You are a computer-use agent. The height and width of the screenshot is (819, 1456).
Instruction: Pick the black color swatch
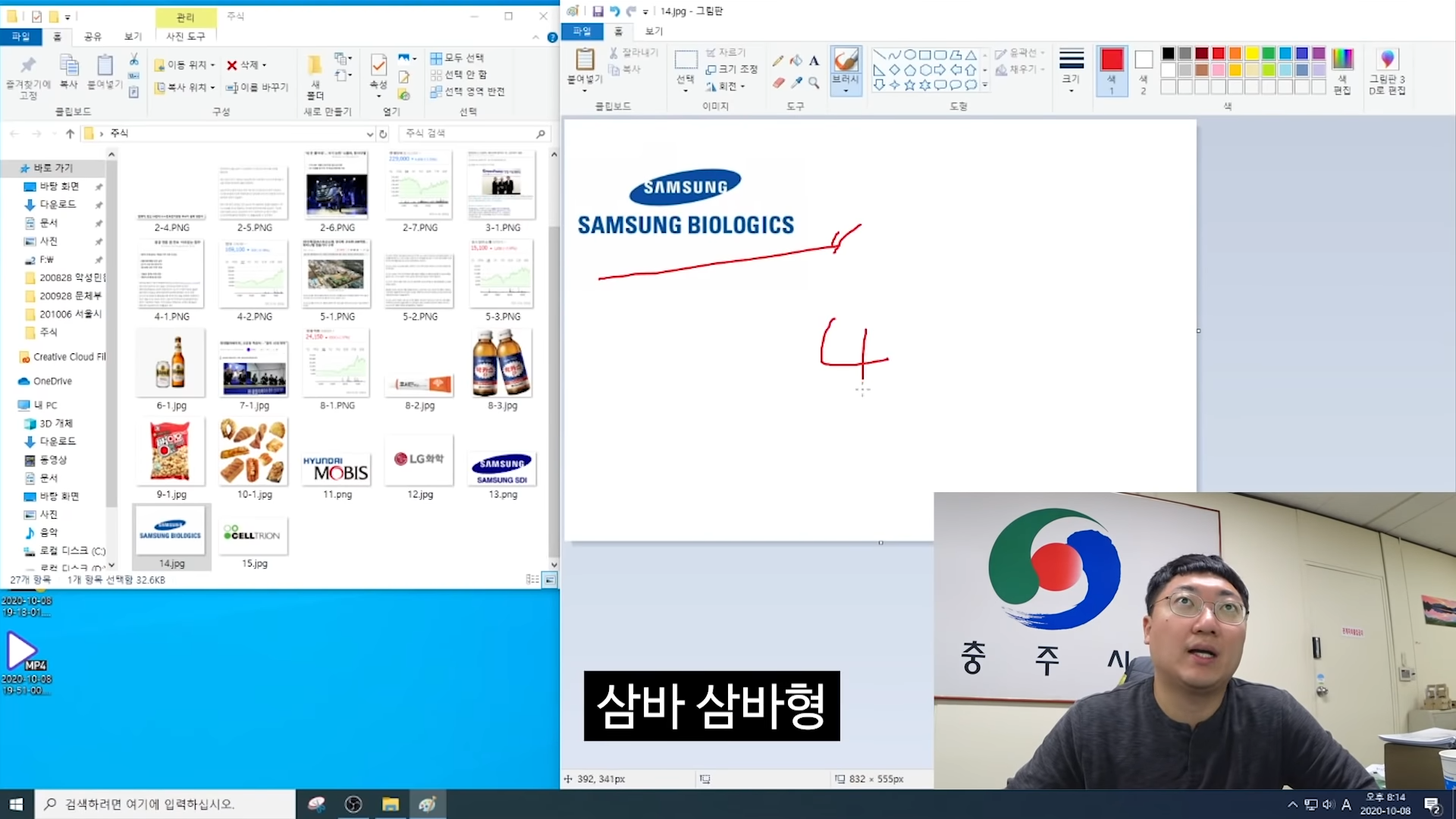(x=1168, y=53)
